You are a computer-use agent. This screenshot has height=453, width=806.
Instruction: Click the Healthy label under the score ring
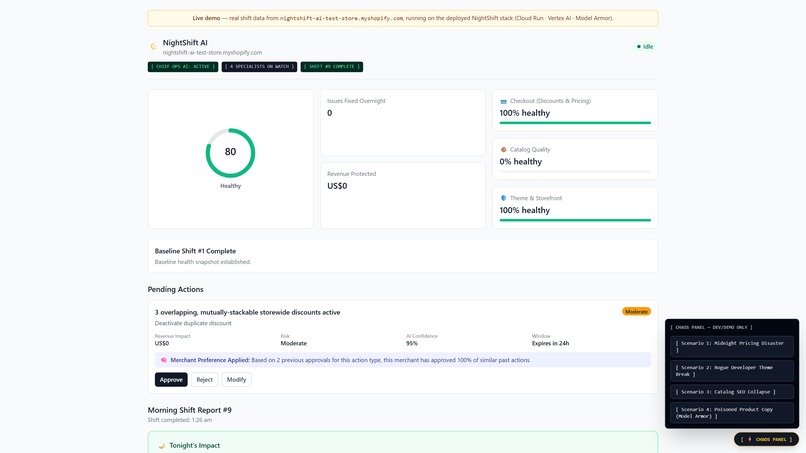tap(230, 186)
